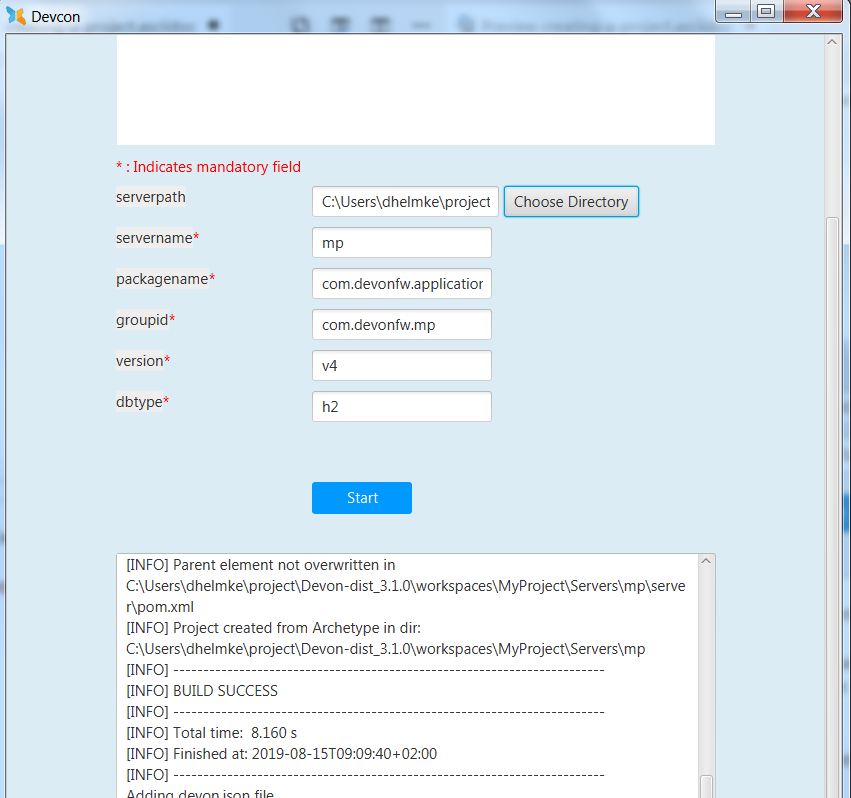Screen dimensions: 851x798
Task: Focus the dbtype field showing h2
Action: click(x=402, y=407)
